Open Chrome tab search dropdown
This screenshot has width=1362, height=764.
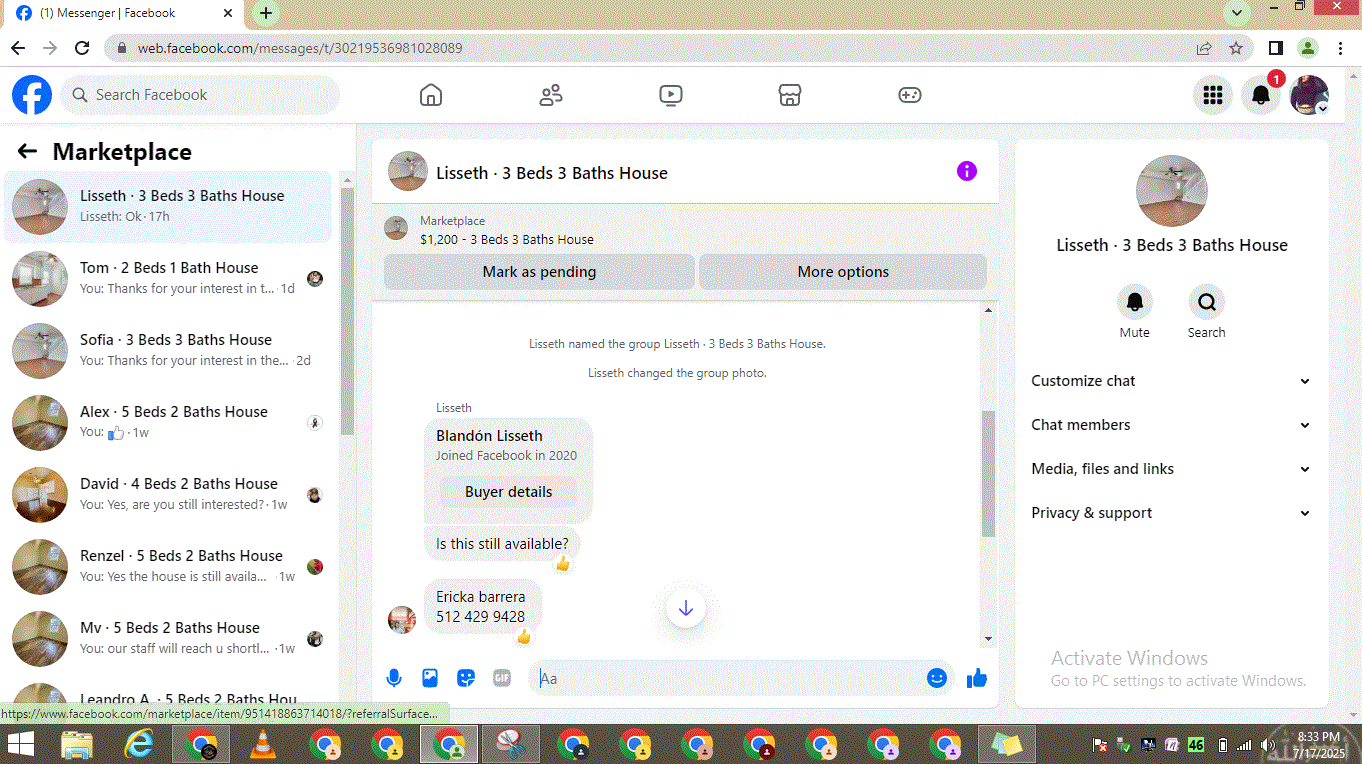[x=1238, y=14]
